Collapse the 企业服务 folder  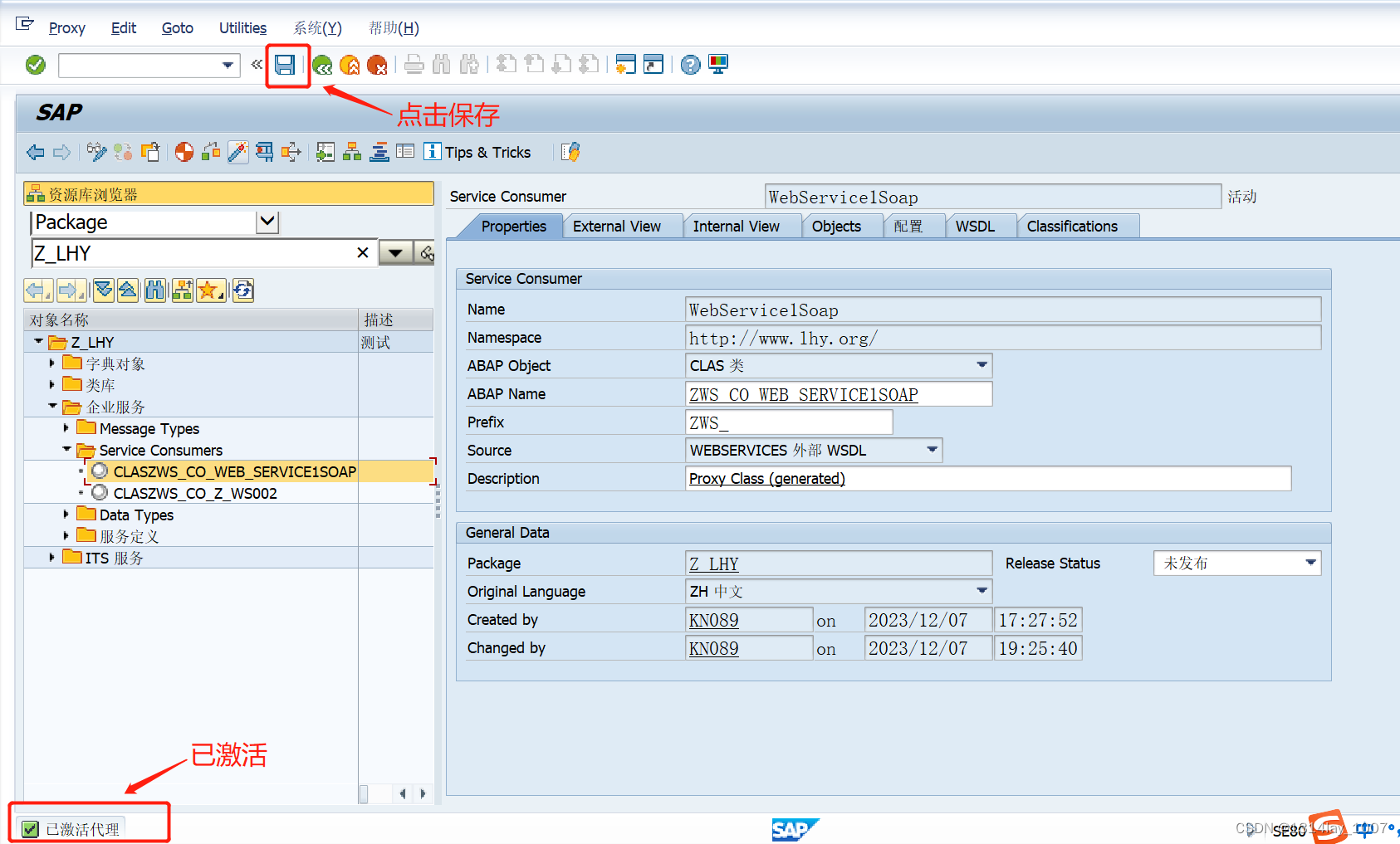52,406
